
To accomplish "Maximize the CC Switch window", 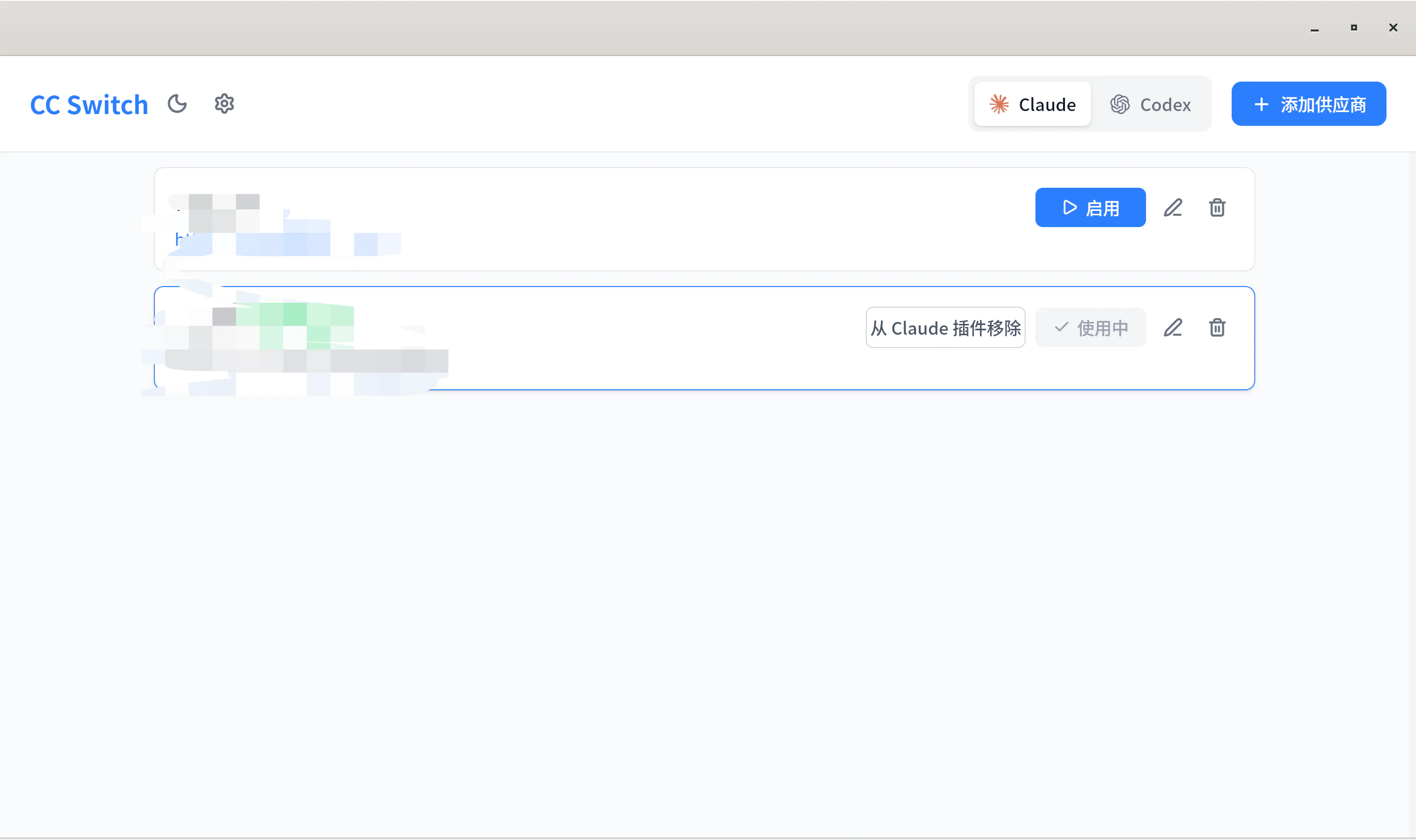I will [x=1354, y=28].
